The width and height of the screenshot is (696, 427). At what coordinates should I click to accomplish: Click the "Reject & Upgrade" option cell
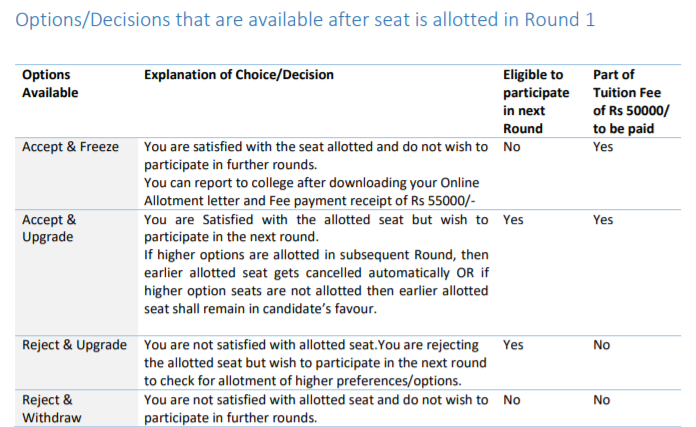(74, 345)
